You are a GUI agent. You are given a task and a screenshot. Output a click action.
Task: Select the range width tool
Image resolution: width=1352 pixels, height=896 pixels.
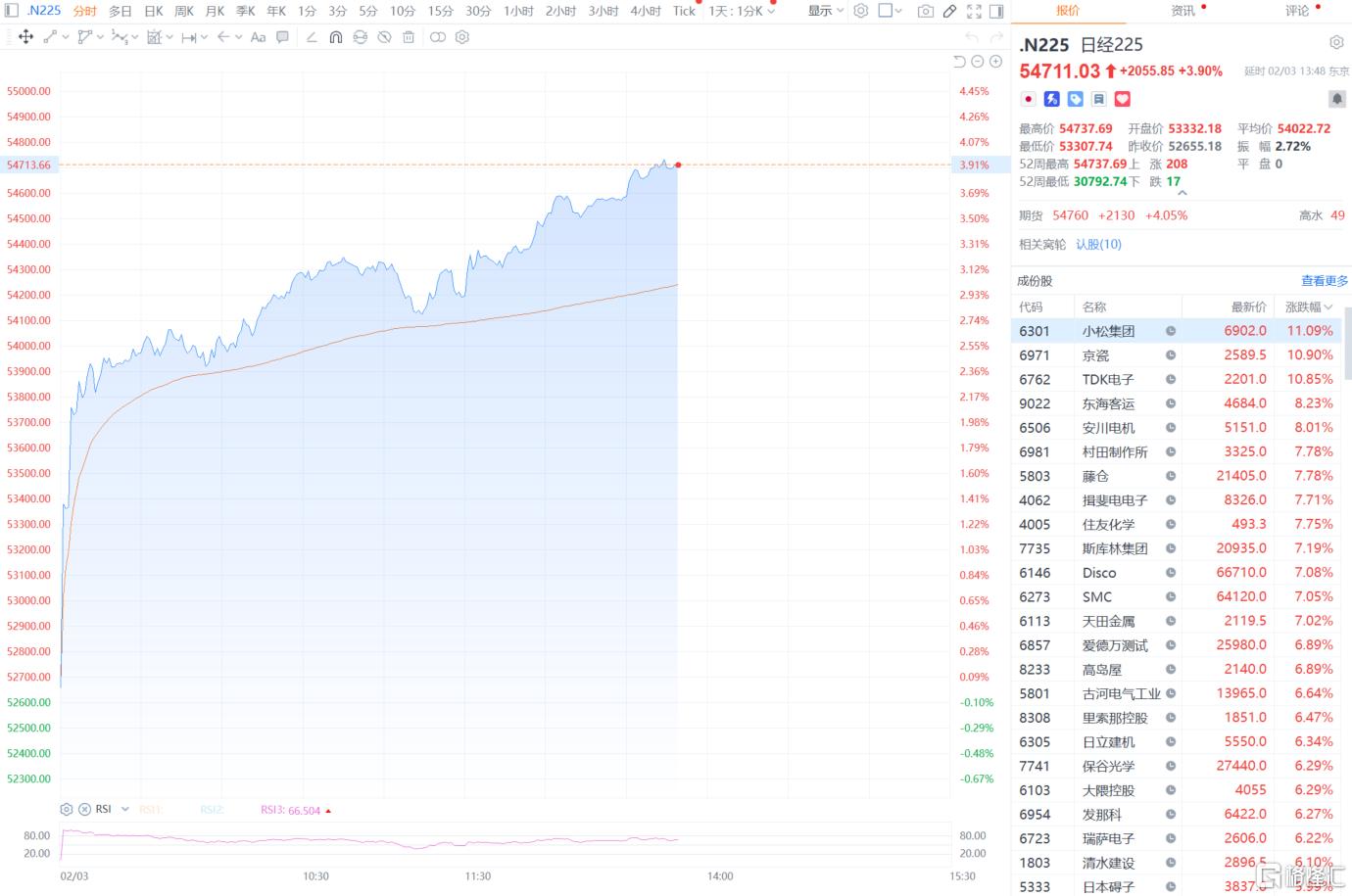pos(188,37)
